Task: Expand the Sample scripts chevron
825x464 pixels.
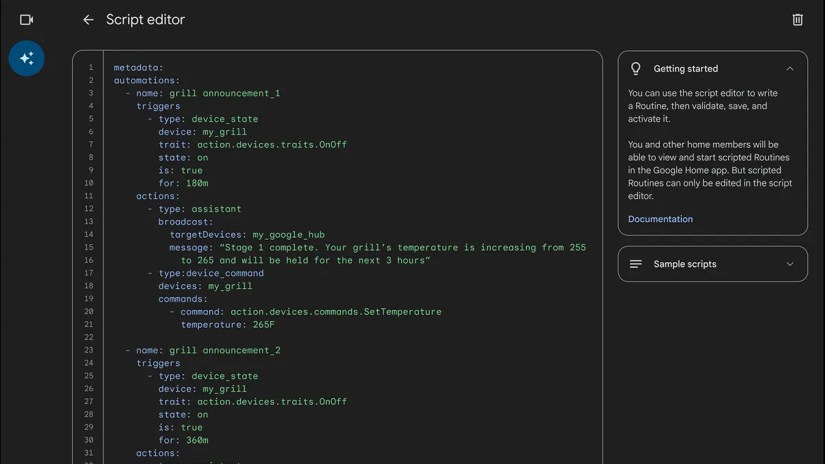Action: (x=790, y=264)
